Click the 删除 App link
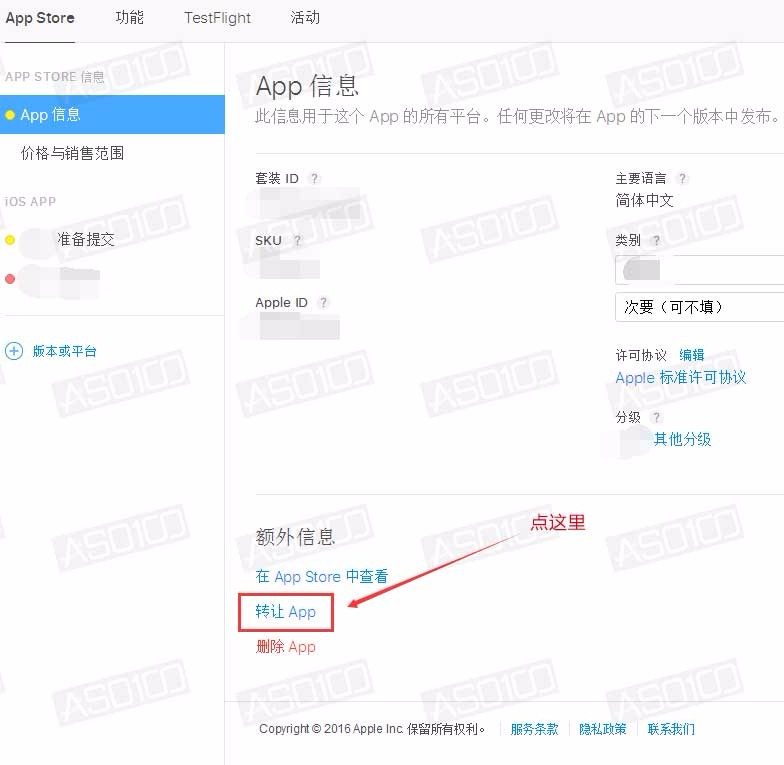 286,646
